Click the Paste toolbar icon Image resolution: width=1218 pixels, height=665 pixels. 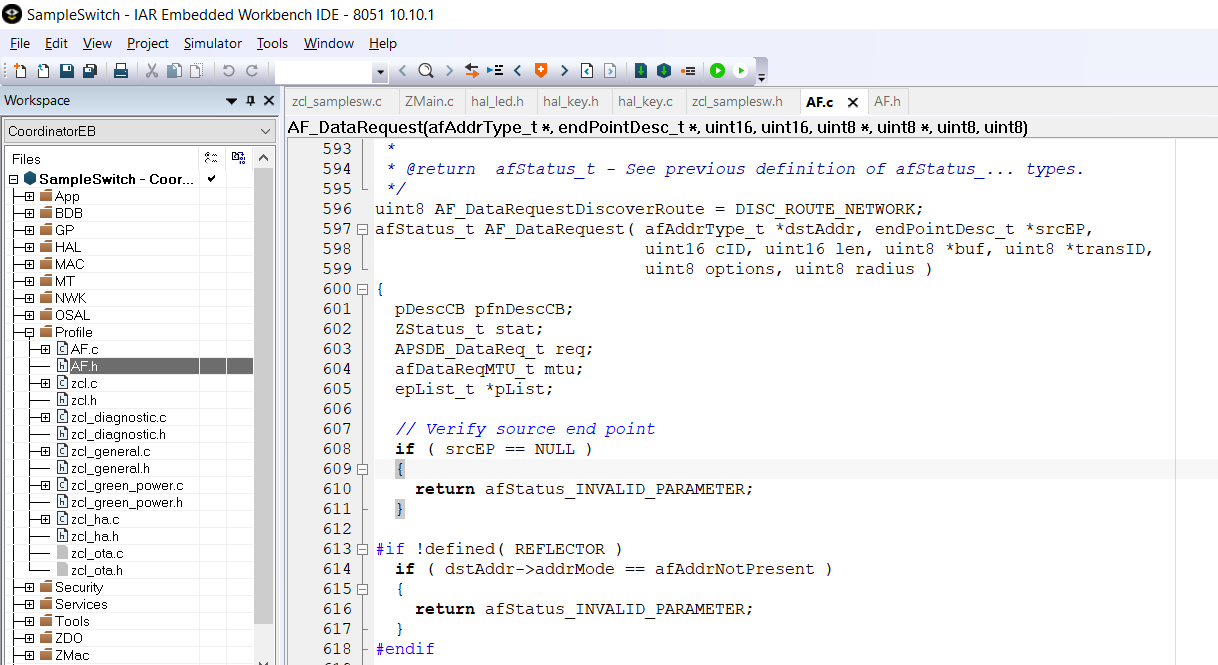click(x=196, y=71)
